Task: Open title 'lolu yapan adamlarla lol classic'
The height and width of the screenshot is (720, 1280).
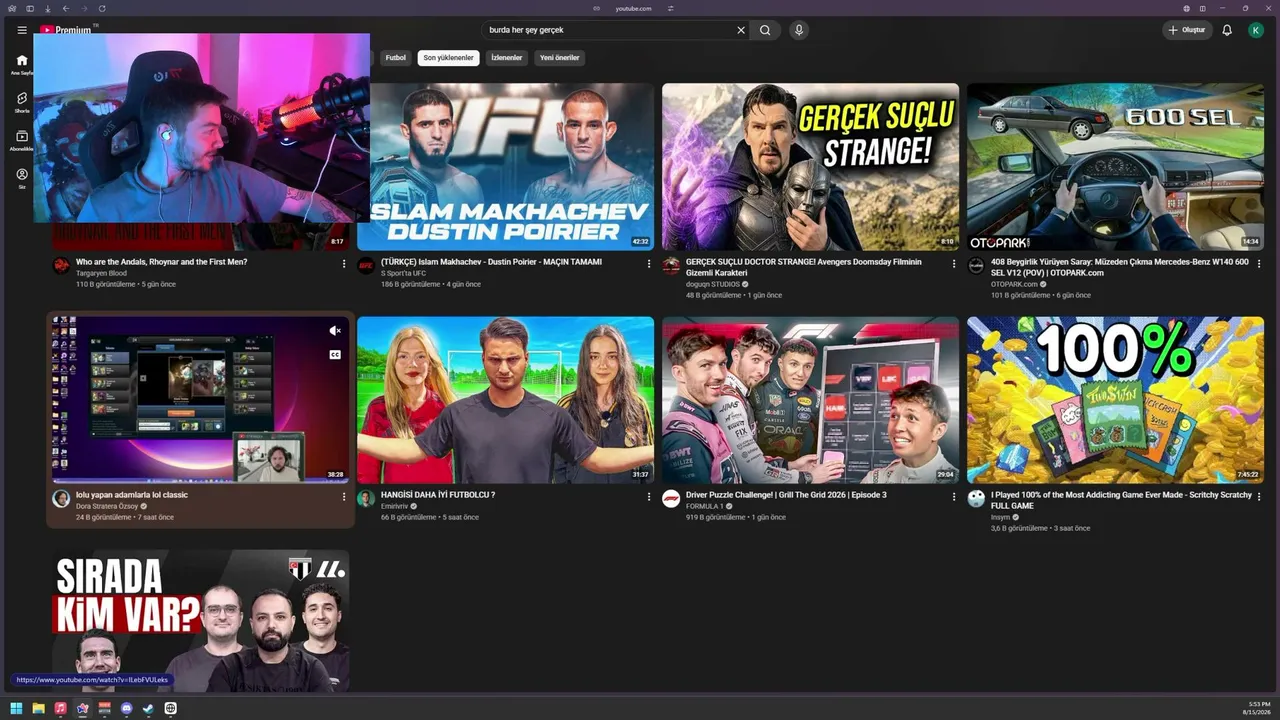Action: coord(132,495)
